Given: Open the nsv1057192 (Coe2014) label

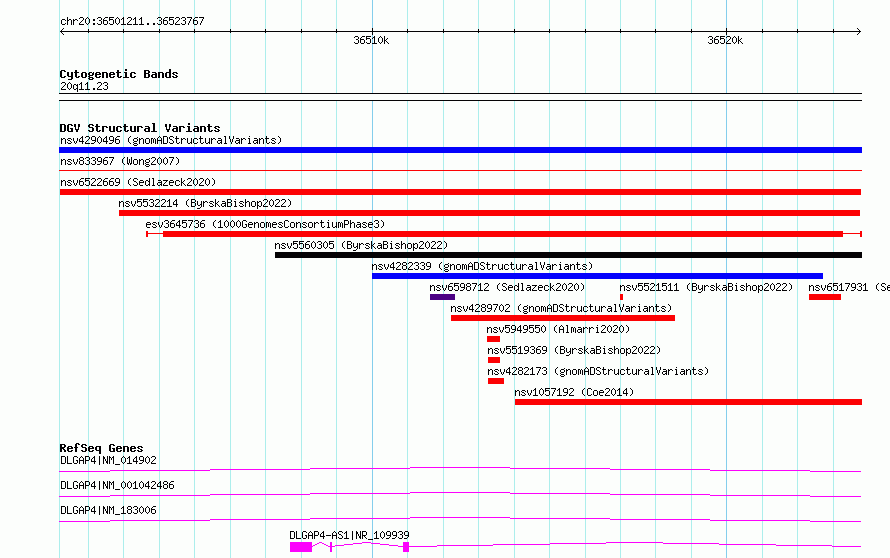Looking at the screenshot, I should 574,392.
